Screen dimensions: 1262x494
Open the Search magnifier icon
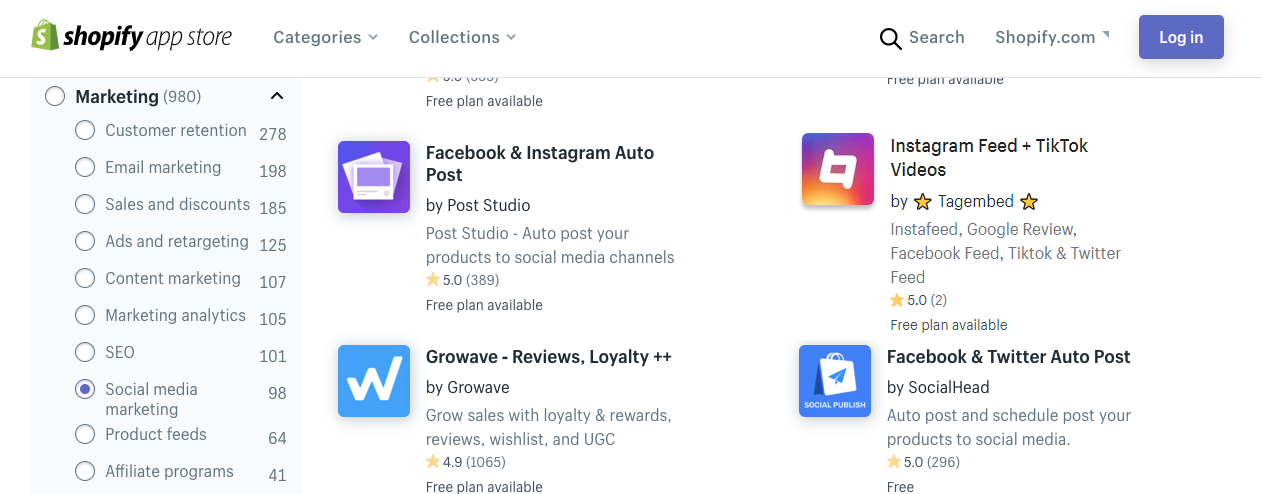coord(890,38)
